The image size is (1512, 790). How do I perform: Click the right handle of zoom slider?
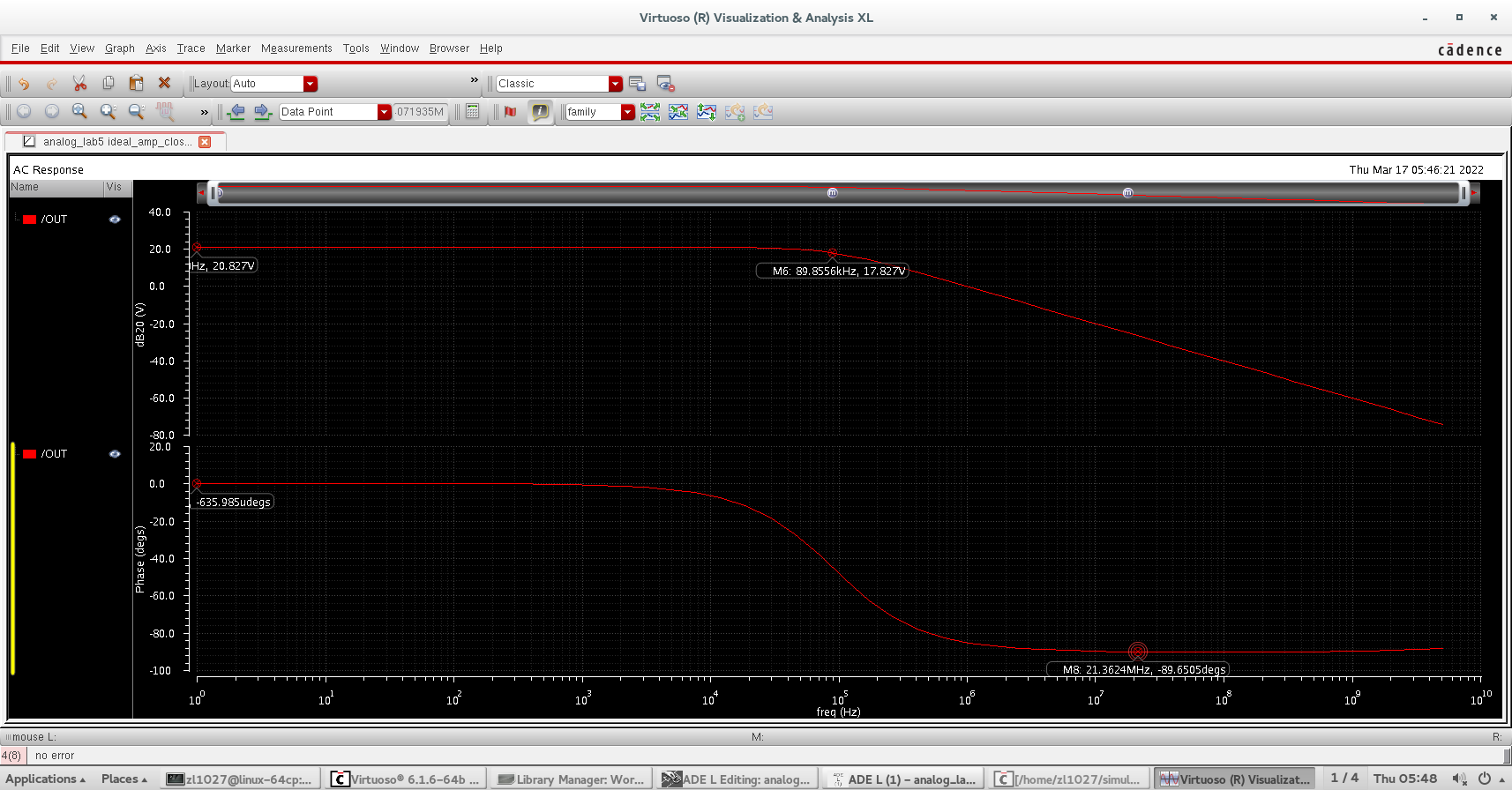[1464, 193]
